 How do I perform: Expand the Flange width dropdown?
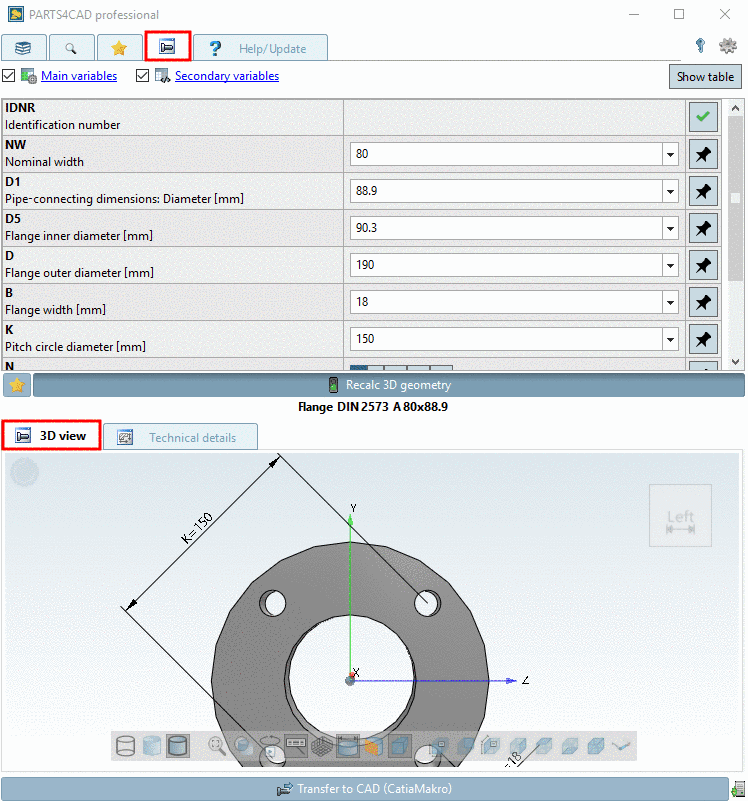pyautogui.click(x=670, y=302)
